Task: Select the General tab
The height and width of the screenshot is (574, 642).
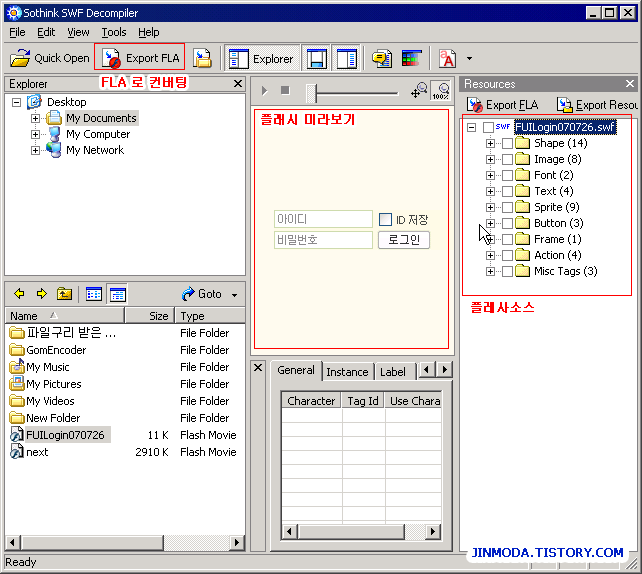Action: (x=296, y=370)
